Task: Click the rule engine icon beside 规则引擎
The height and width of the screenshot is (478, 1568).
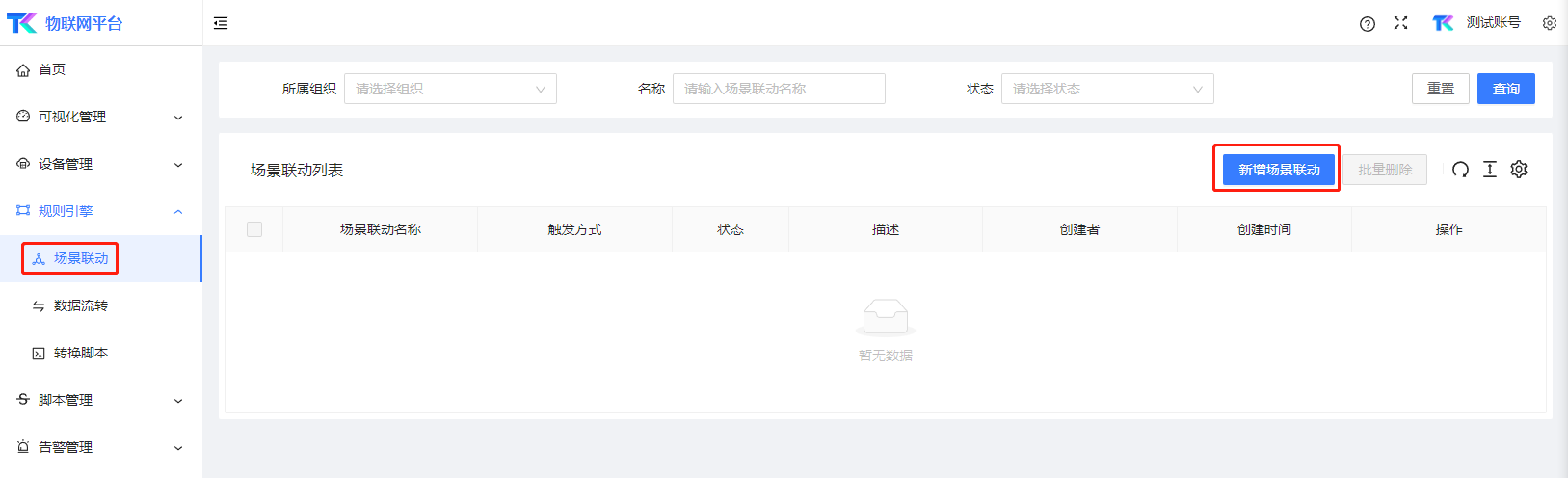Action: [23, 211]
